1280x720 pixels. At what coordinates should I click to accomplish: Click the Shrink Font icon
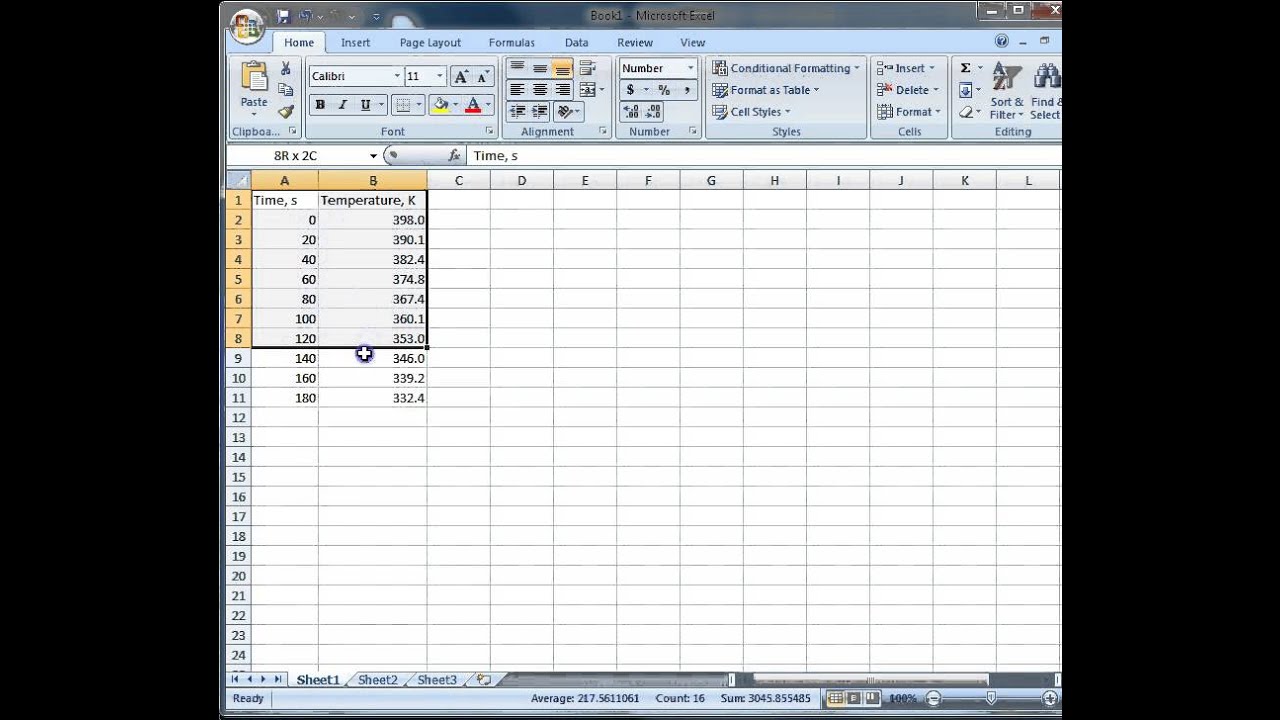[482, 77]
